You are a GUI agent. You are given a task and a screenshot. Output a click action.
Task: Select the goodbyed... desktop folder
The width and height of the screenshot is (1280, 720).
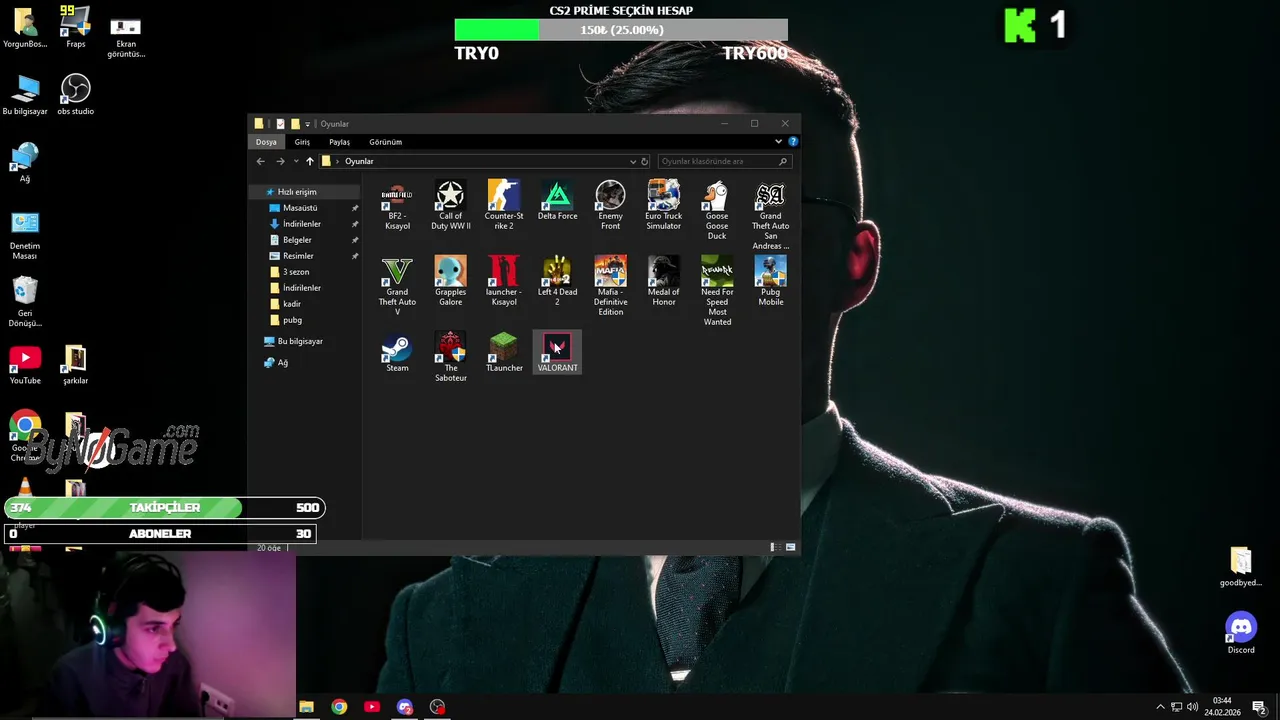point(1241,567)
